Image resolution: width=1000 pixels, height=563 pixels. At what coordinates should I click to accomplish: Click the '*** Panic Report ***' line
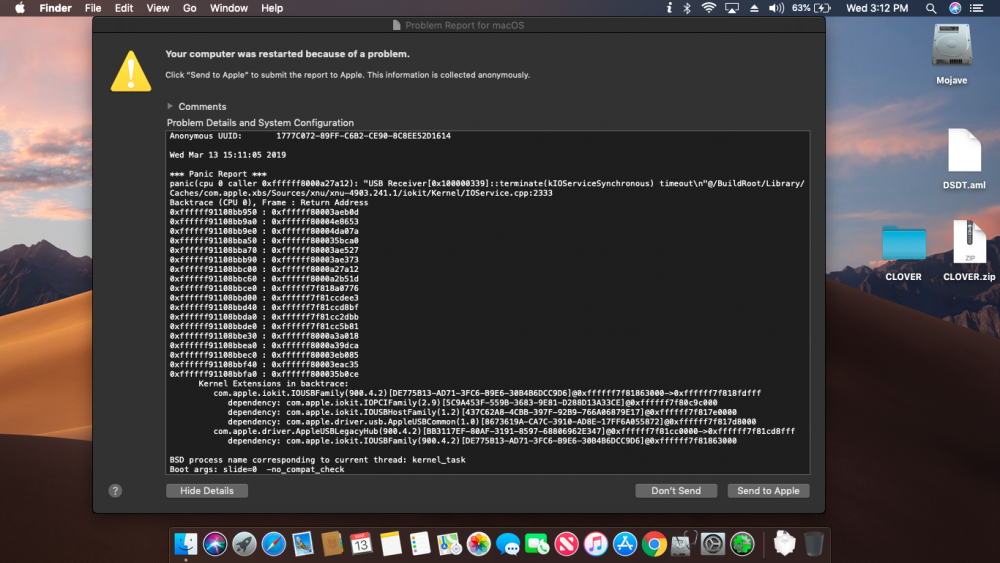coord(218,173)
